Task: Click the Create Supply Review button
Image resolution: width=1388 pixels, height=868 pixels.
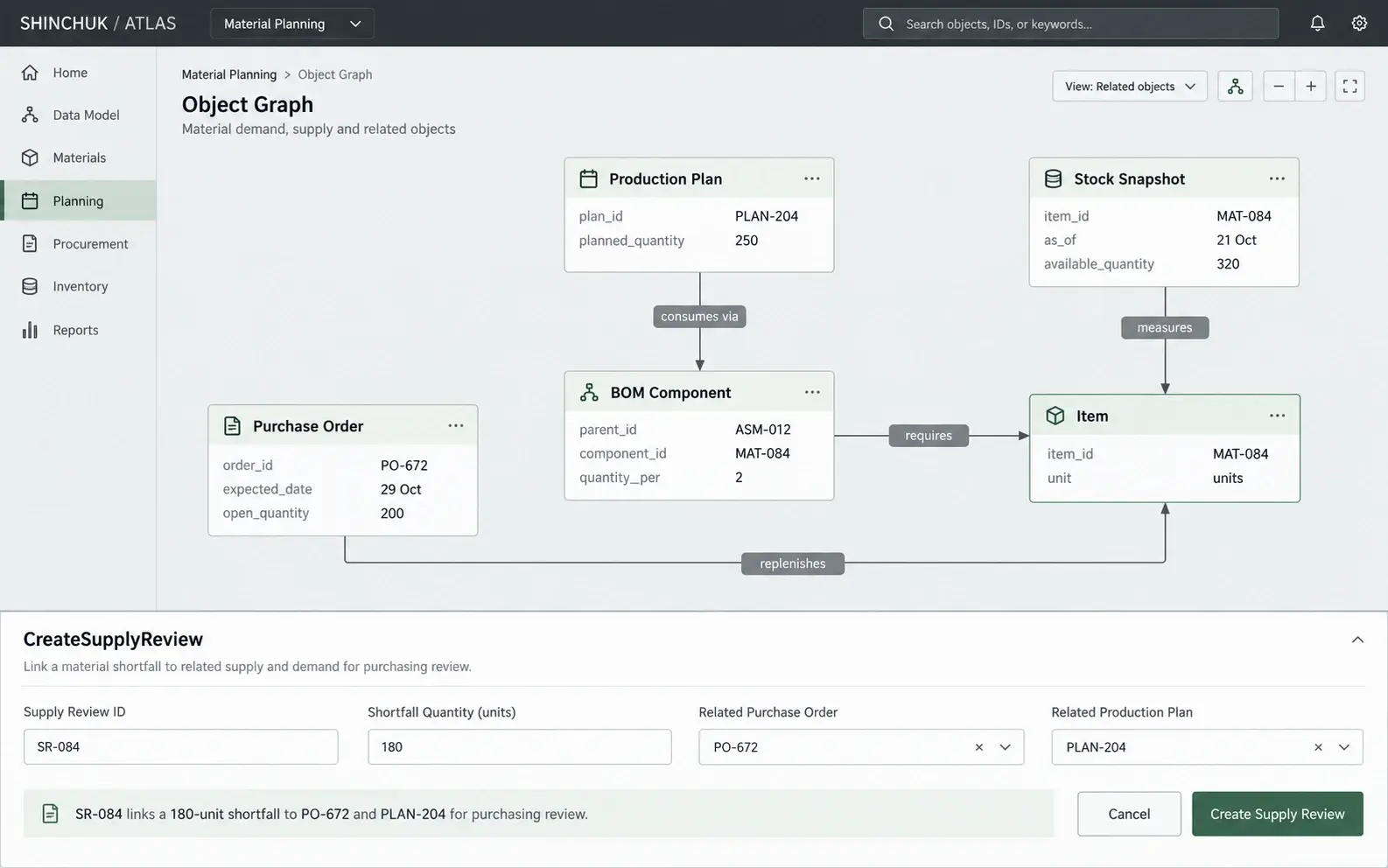Action: pos(1277,814)
